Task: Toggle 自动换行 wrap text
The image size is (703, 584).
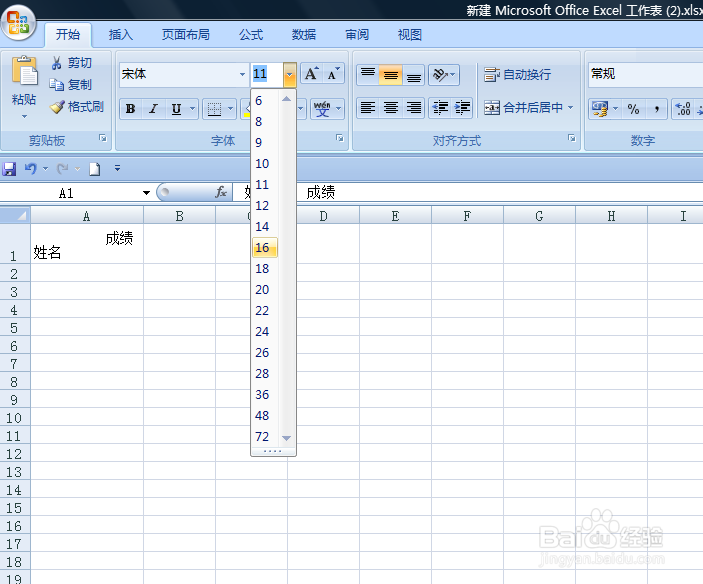Action: (517, 75)
